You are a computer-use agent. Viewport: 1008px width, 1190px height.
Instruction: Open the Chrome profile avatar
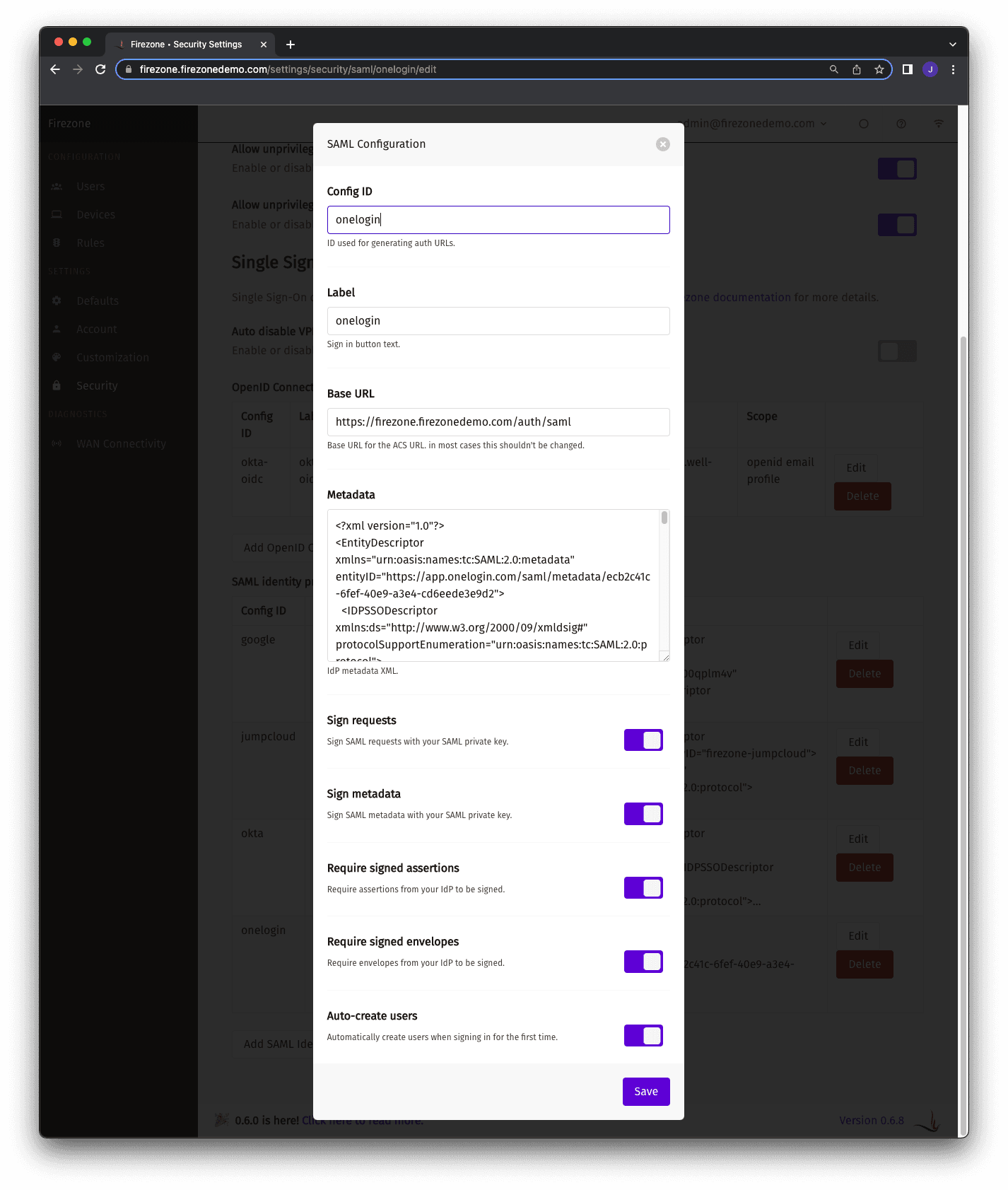pyautogui.click(x=930, y=69)
